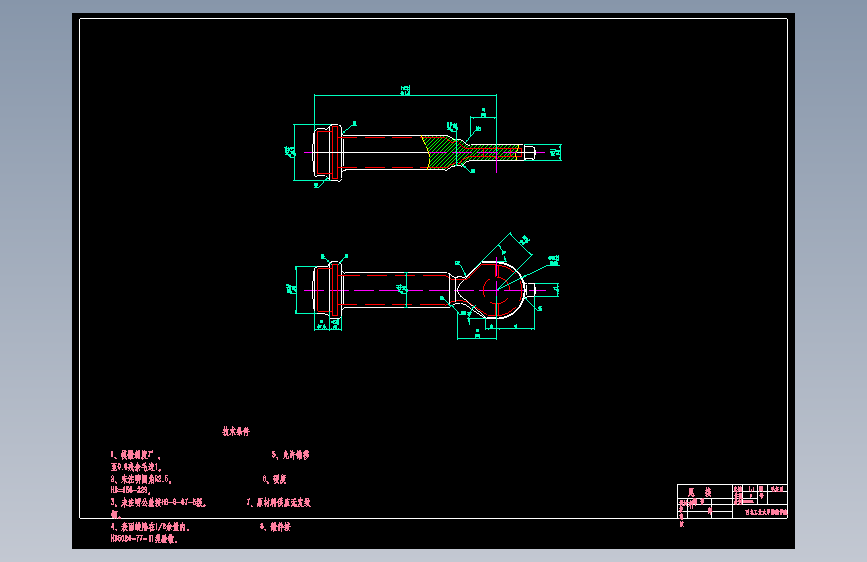867x562 pixels.
Task: Click the angled dimension above the eye head
Action: [x=521, y=243]
